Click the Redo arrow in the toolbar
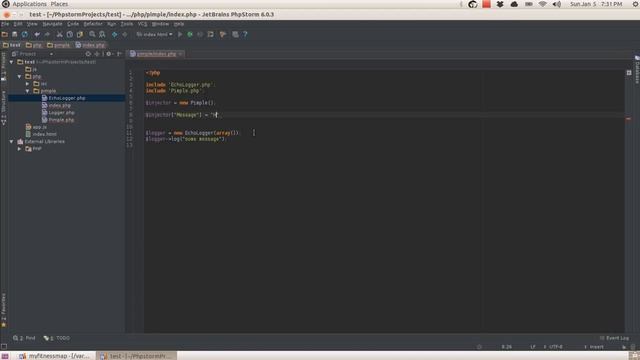The width and height of the screenshot is (640, 360). (47, 35)
